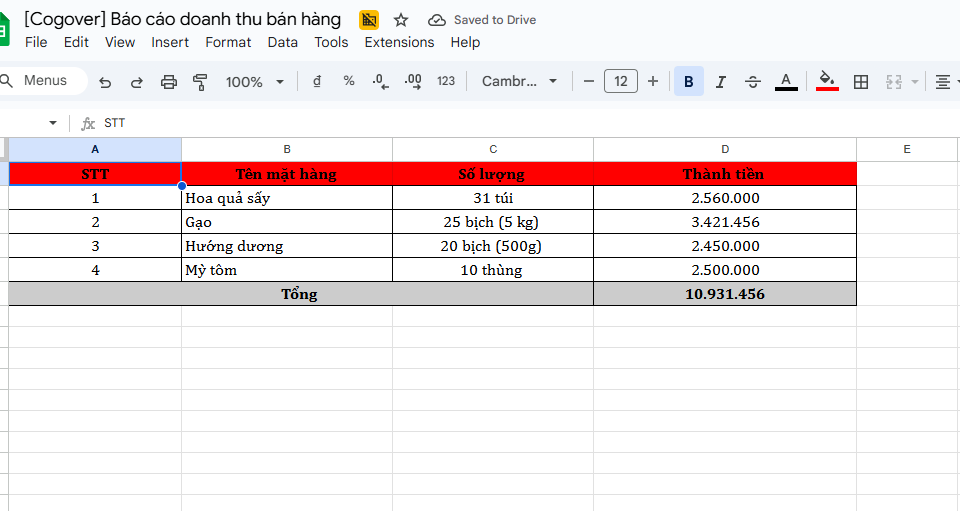Click the document title to rename
960x511 pixels.
pyautogui.click(x=182, y=19)
